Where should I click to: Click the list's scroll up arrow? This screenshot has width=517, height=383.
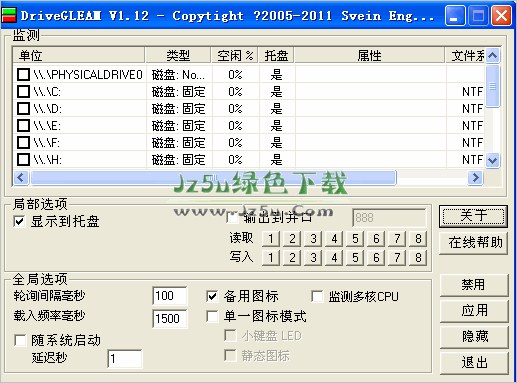coord(493,55)
